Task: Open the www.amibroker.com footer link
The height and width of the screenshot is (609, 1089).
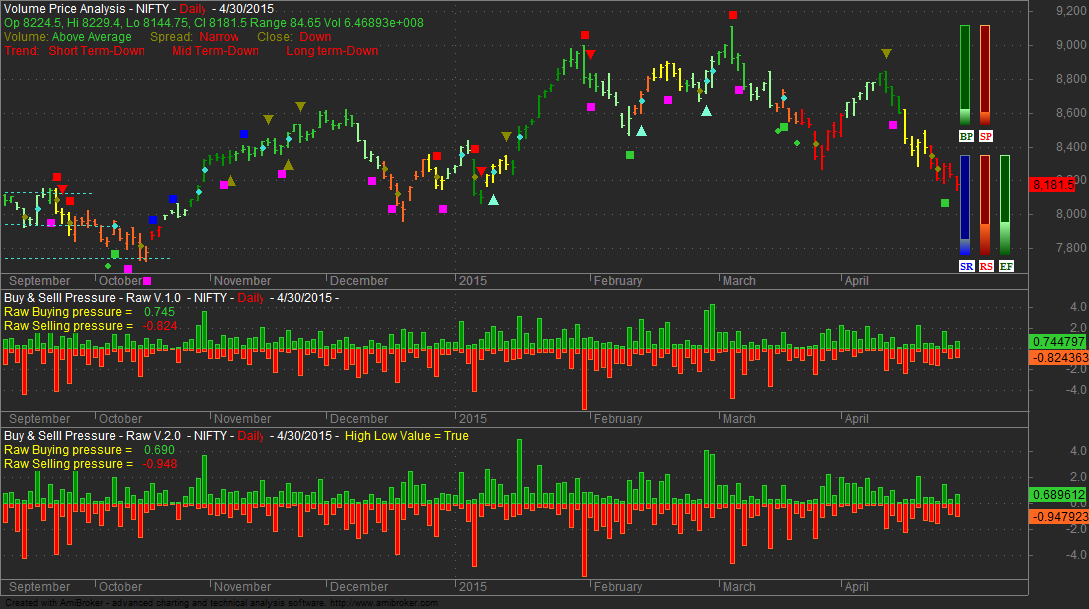Action: click(x=383, y=603)
